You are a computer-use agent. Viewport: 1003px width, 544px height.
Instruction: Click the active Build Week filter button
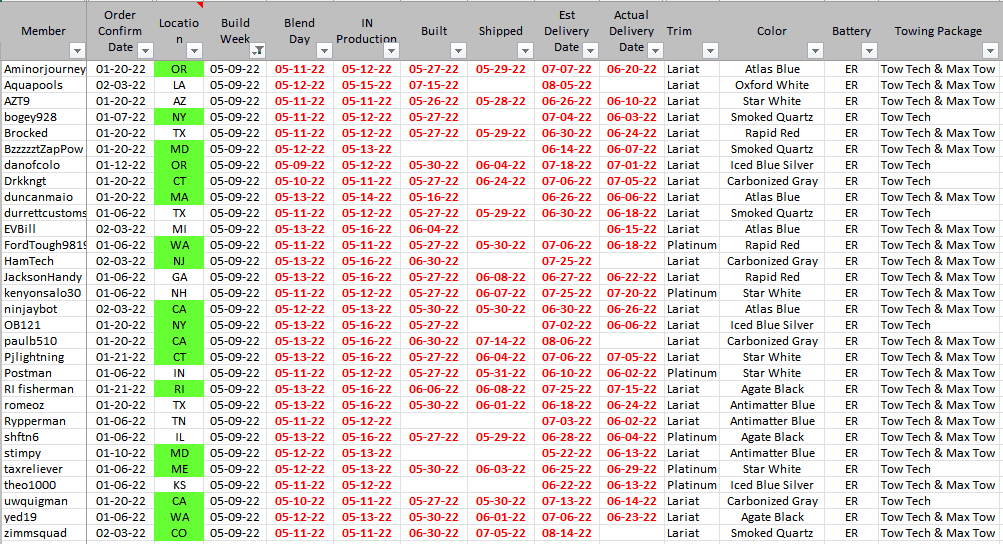pos(258,50)
